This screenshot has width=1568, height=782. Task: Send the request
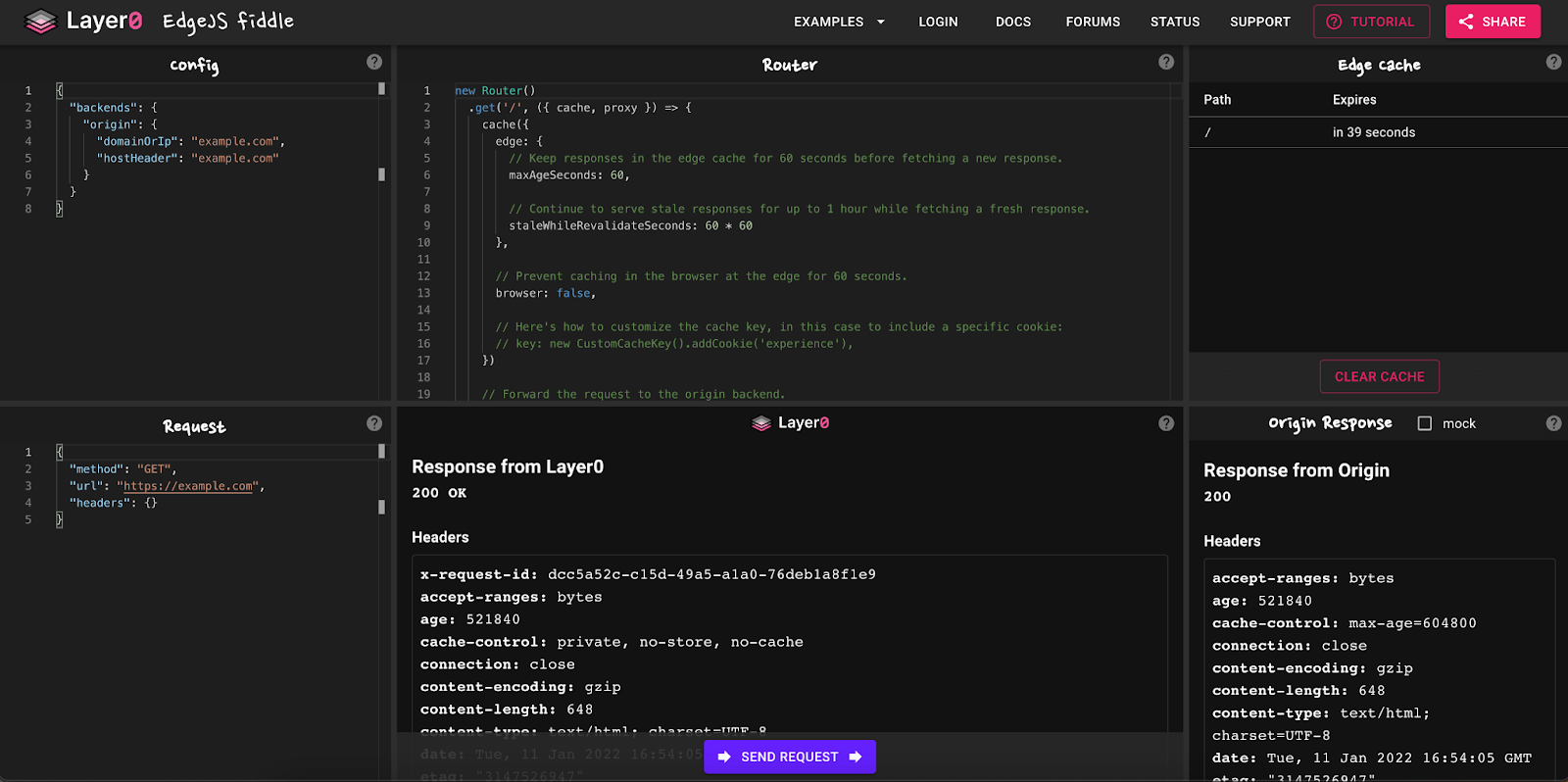[790, 757]
